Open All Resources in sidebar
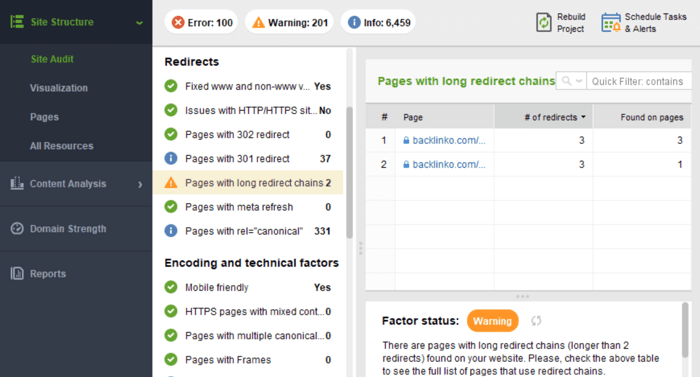Screen dimensions: 700x377 pyautogui.click(x=62, y=146)
